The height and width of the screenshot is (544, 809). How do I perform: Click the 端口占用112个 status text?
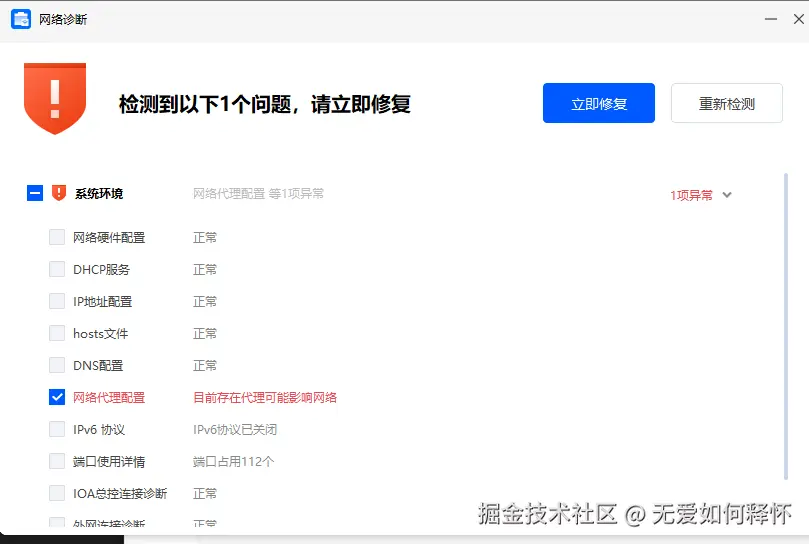pos(233,461)
